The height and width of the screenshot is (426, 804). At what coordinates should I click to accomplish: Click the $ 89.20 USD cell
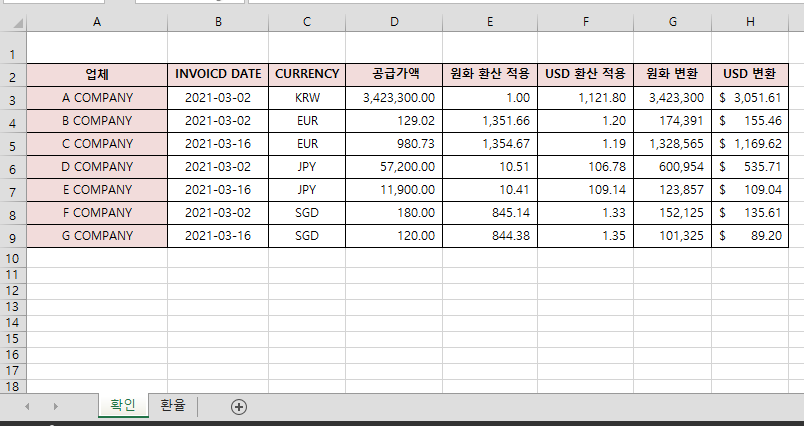tap(750, 236)
